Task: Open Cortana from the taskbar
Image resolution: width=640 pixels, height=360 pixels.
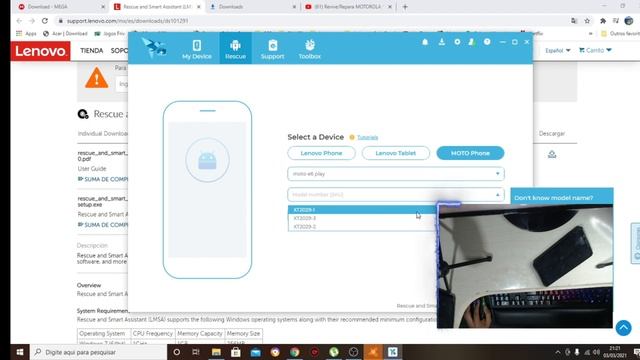Action: [x=176, y=352]
